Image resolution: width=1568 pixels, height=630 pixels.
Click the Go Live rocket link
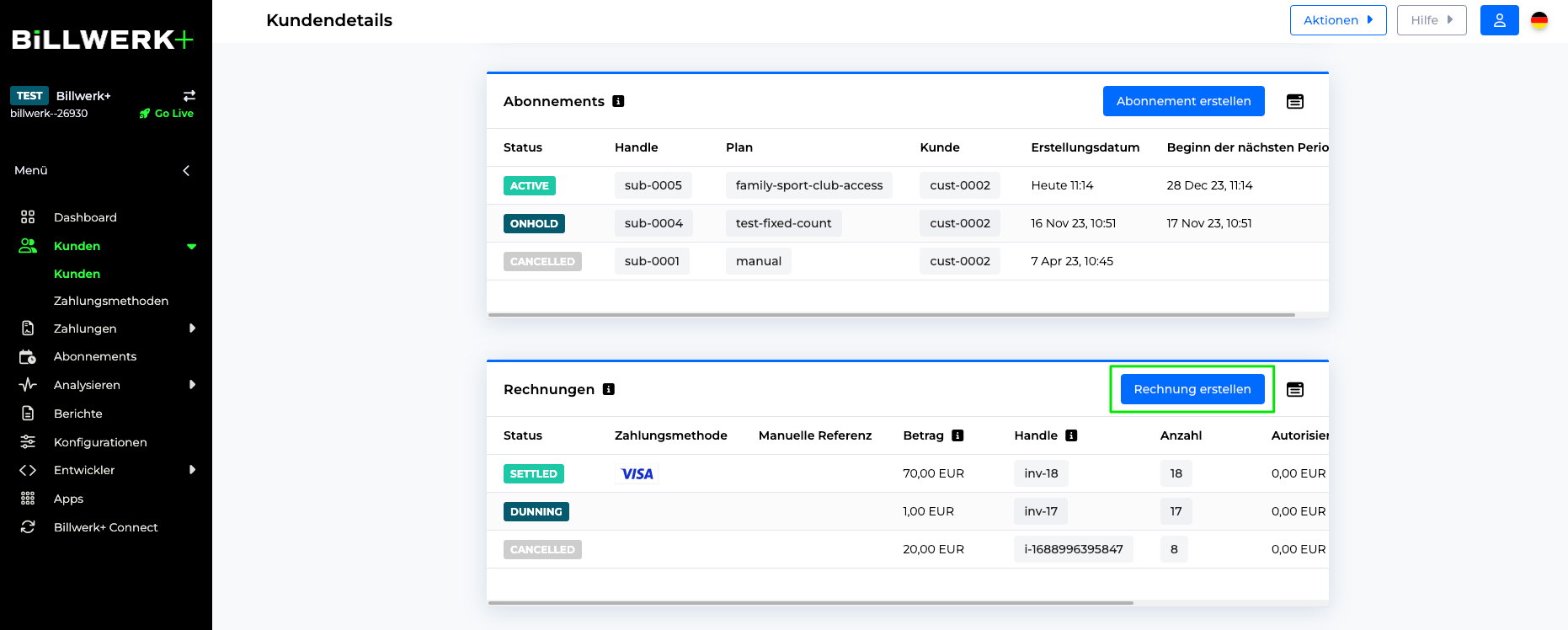(167, 114)
